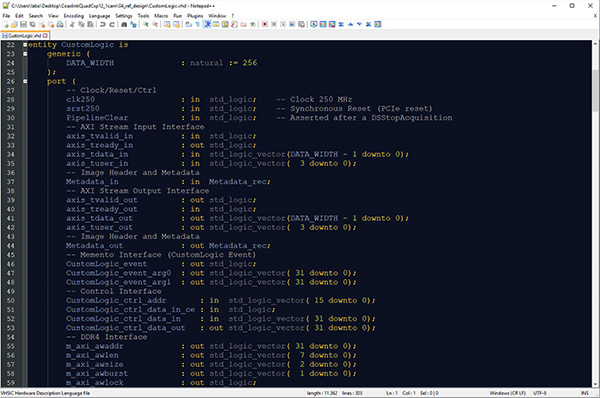This screenshot has width=600, height=398.
Task: Toggle the Word Wrap toolbar button
Action: [x=189, y=24]
